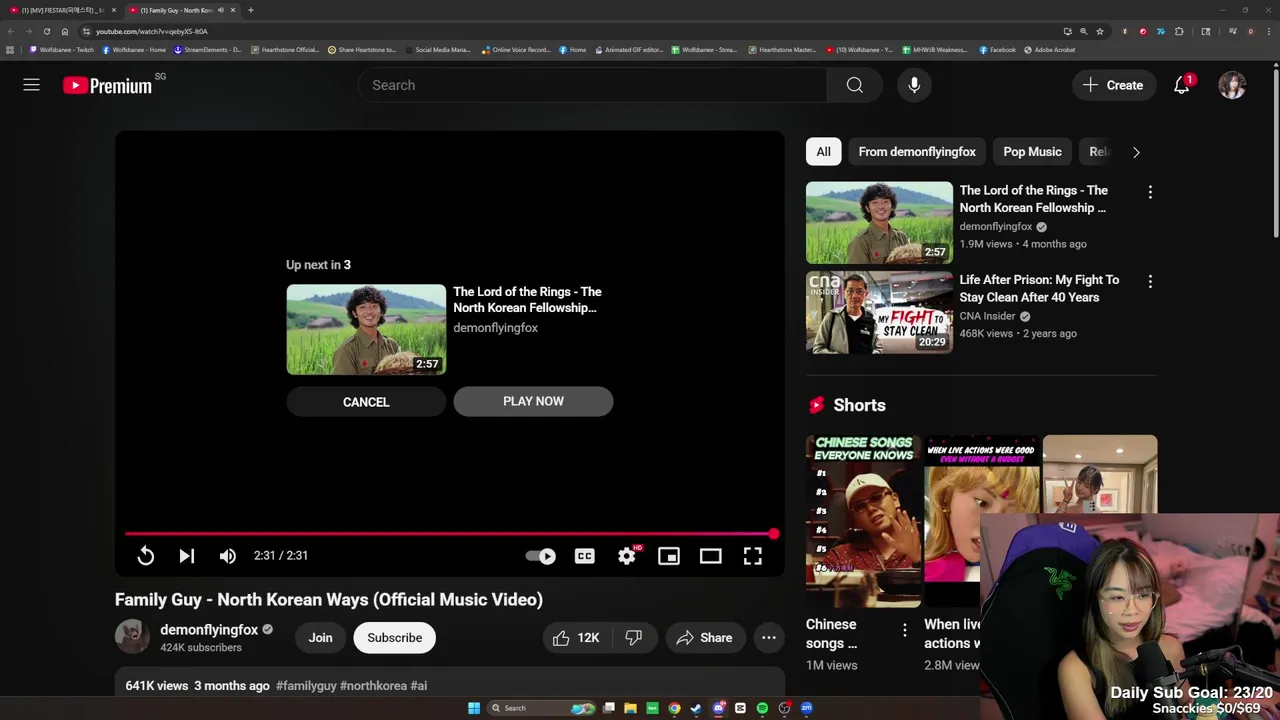Open the Windows Start menu
The height and width of the screenshot is (720, 1280).
pos(474,708)
